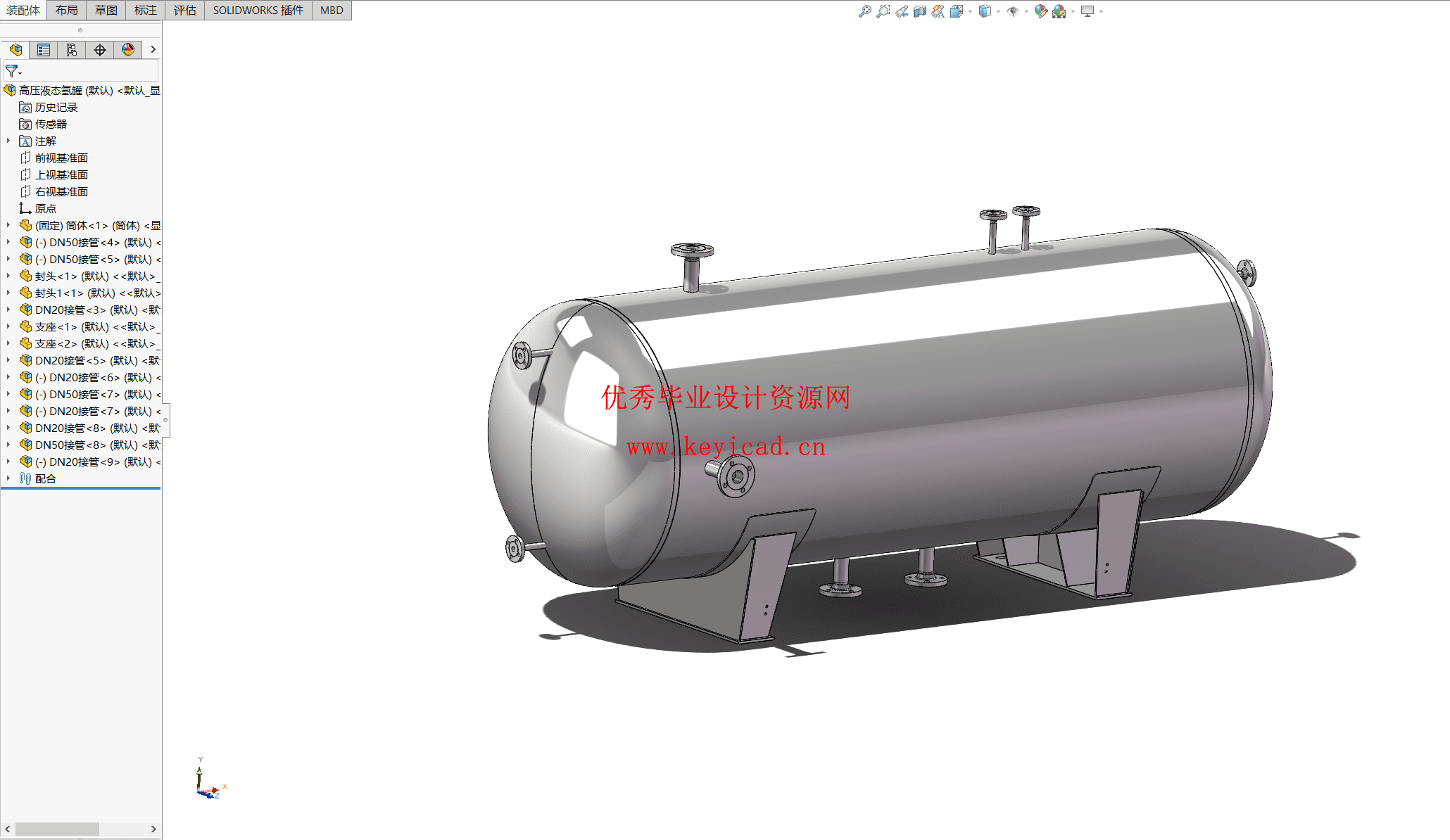The width and height of the screenshot is (1450, 840).
Task: Click the Zoom to Area magnifier icon
Action: 883,11
